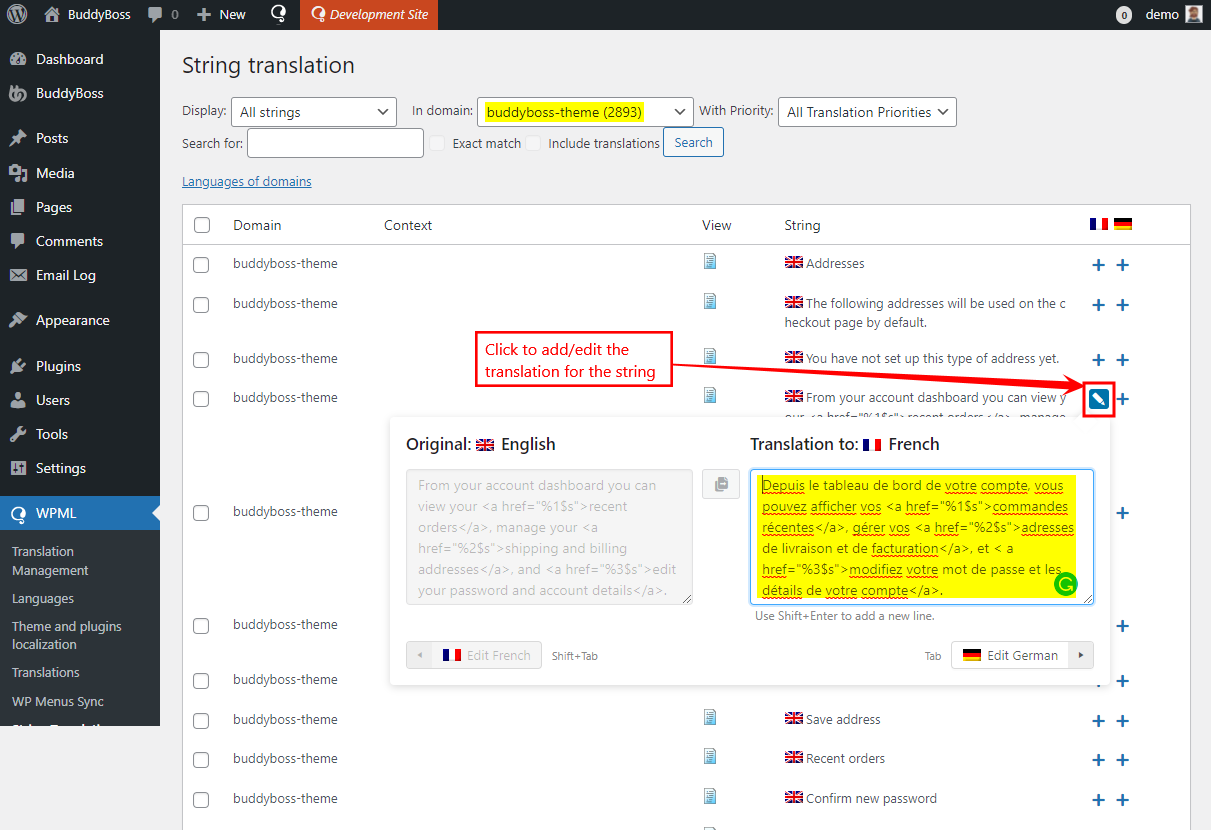Tick the Include translations checkbox
The image size is (1211, 830).
tap(534, 143)
